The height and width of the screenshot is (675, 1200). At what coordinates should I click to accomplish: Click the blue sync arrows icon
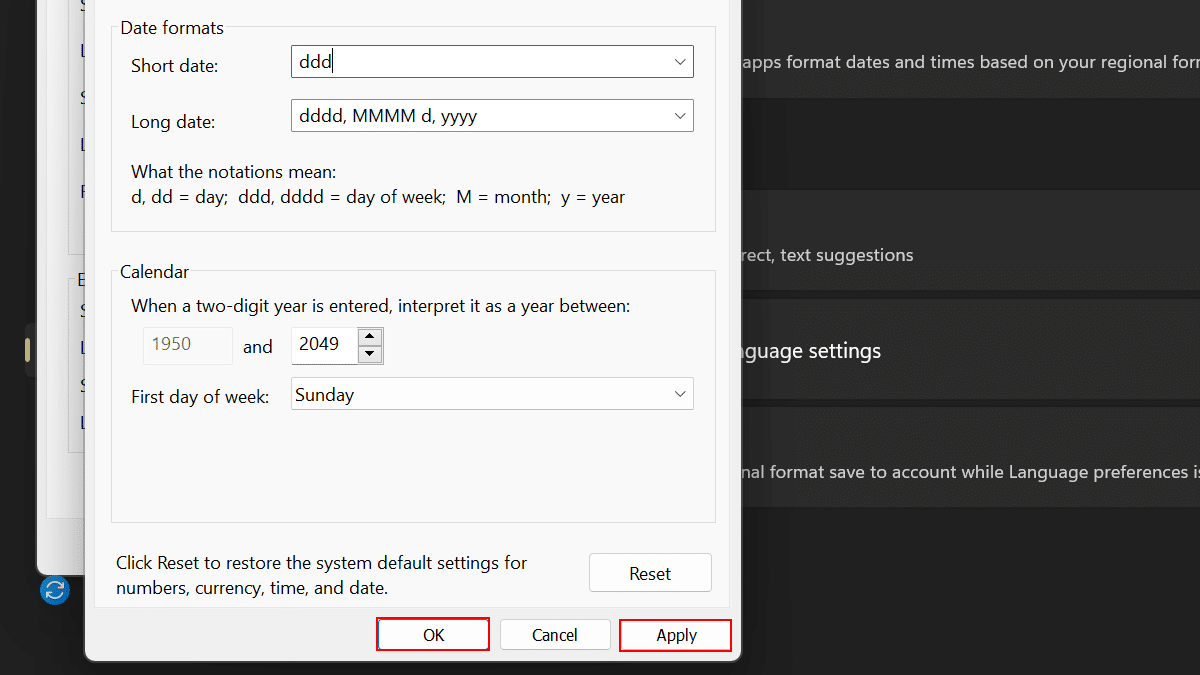coord(55,590)
